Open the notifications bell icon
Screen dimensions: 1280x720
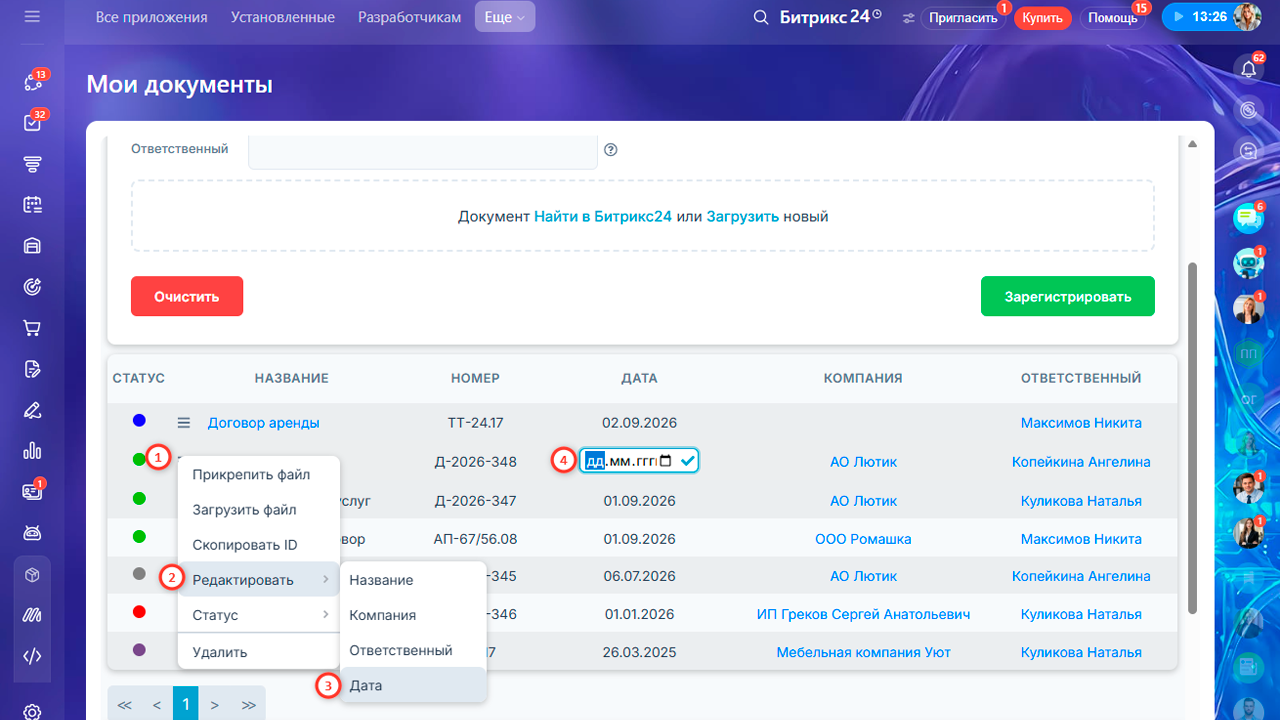point(1248,69)
